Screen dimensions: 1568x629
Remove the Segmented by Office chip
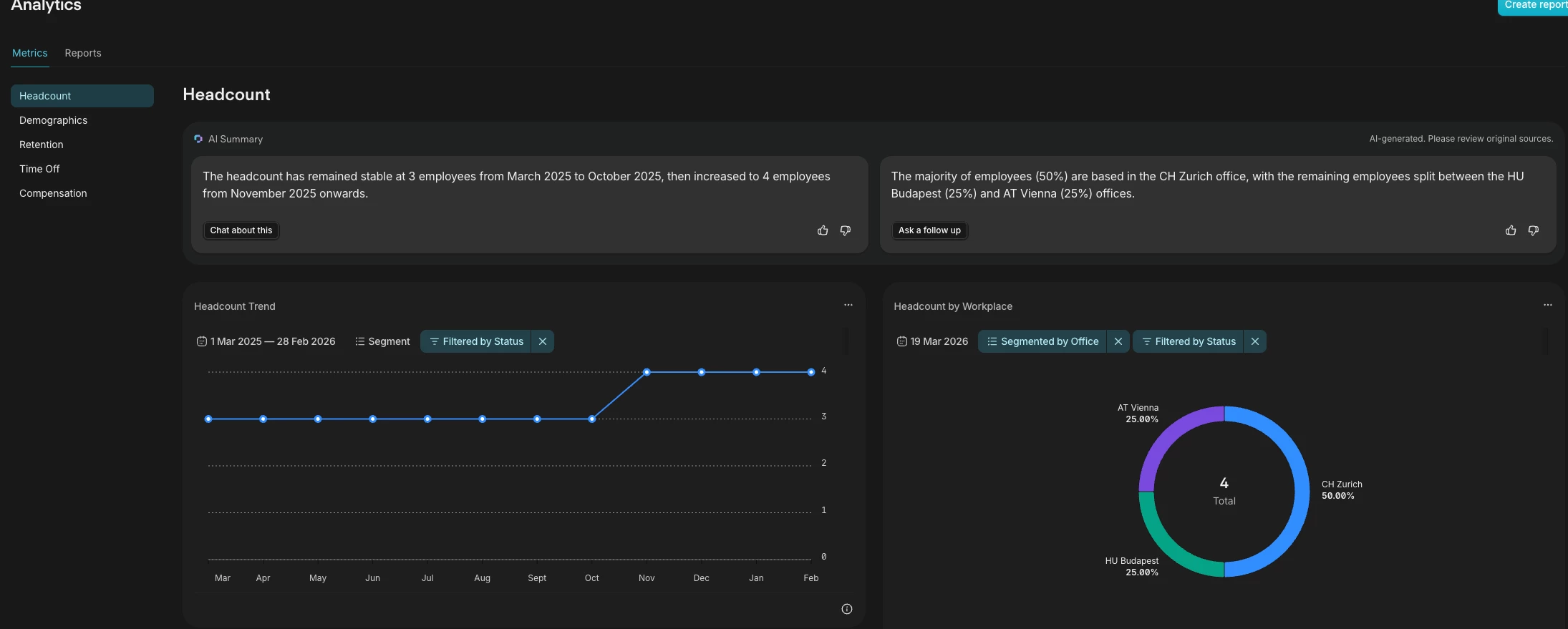[x=1118, y=341]
